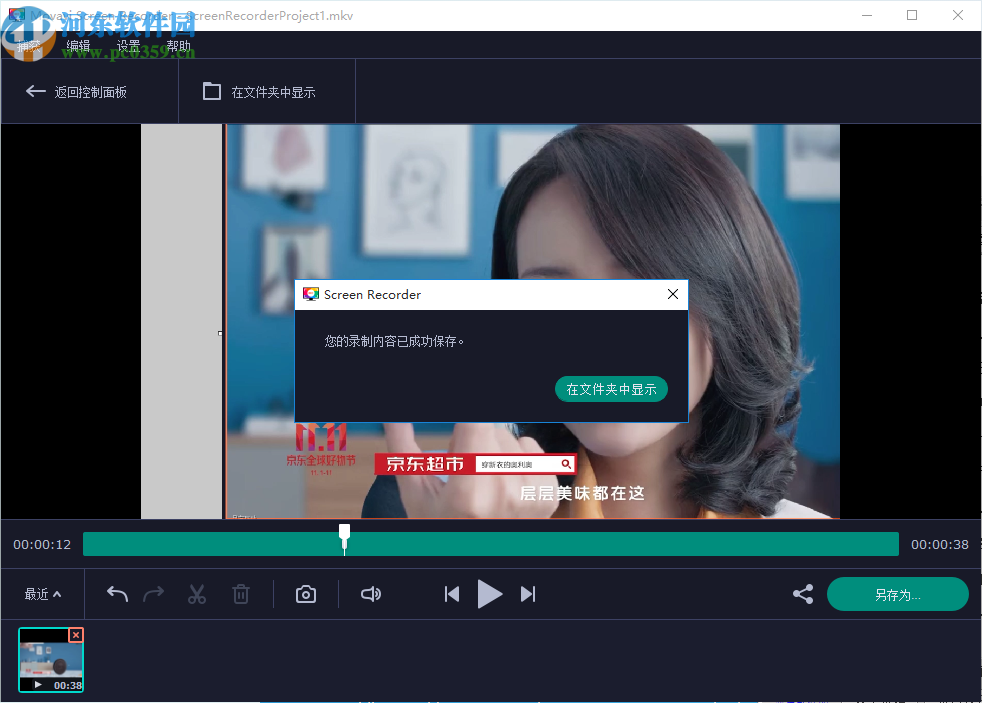
Task: Capture a snapshot using the camera icon
Action: coord(305,593)
